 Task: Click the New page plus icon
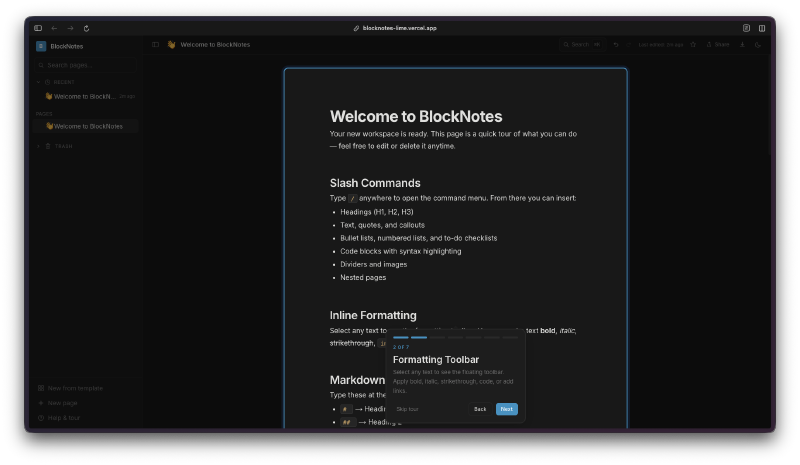(x=41, y=403)
